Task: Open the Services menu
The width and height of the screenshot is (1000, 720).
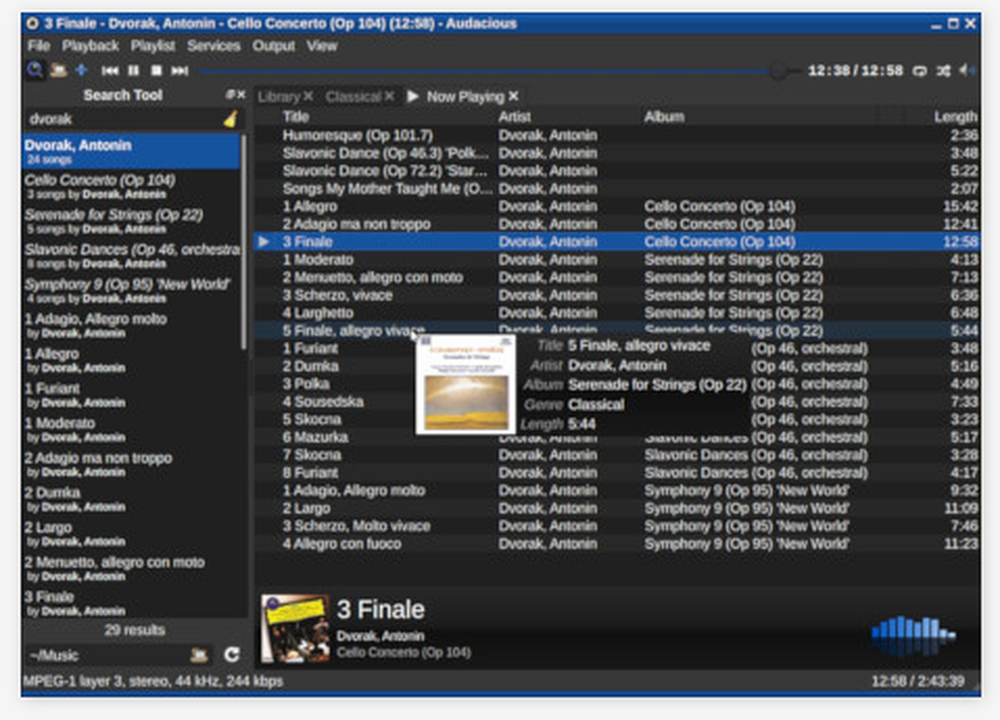Action: [213, 46]
